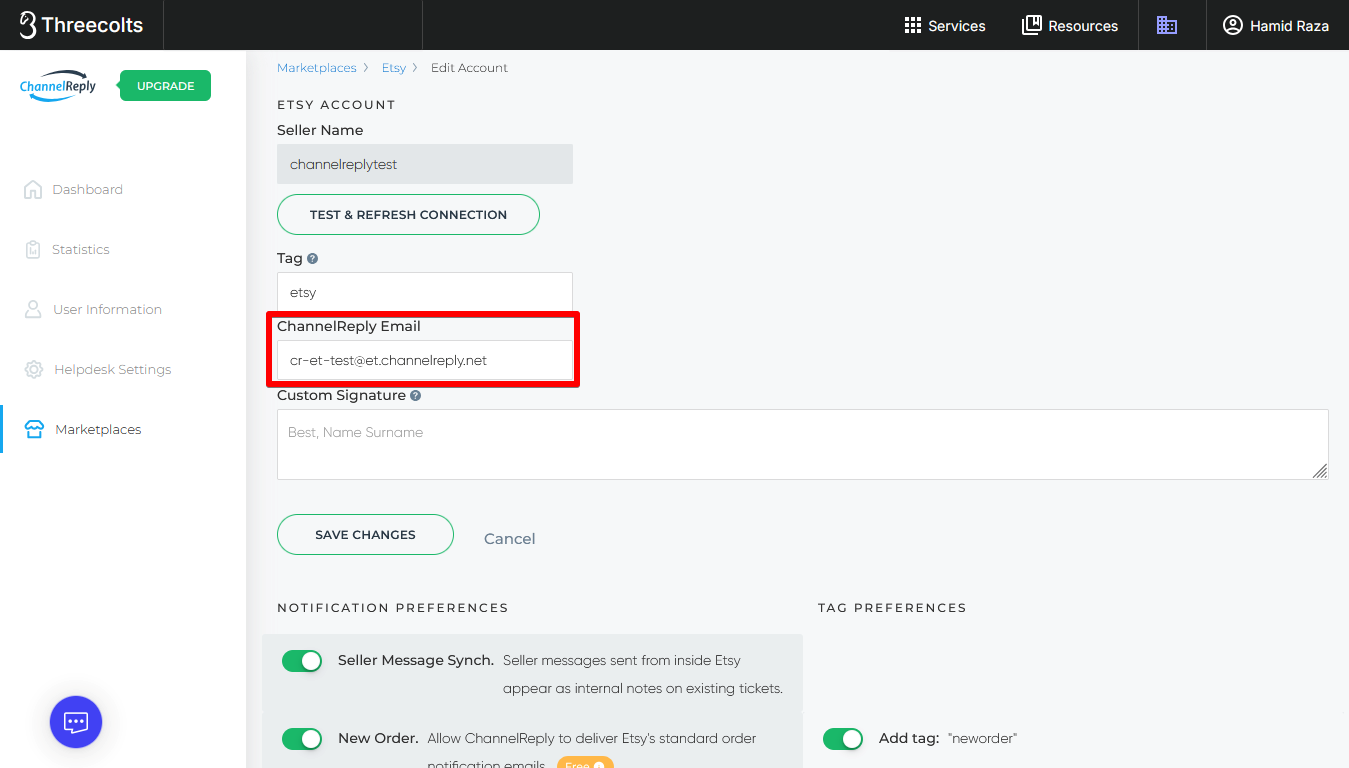Click the Seller Name field

pyautogui.click(x=425, y=164)
